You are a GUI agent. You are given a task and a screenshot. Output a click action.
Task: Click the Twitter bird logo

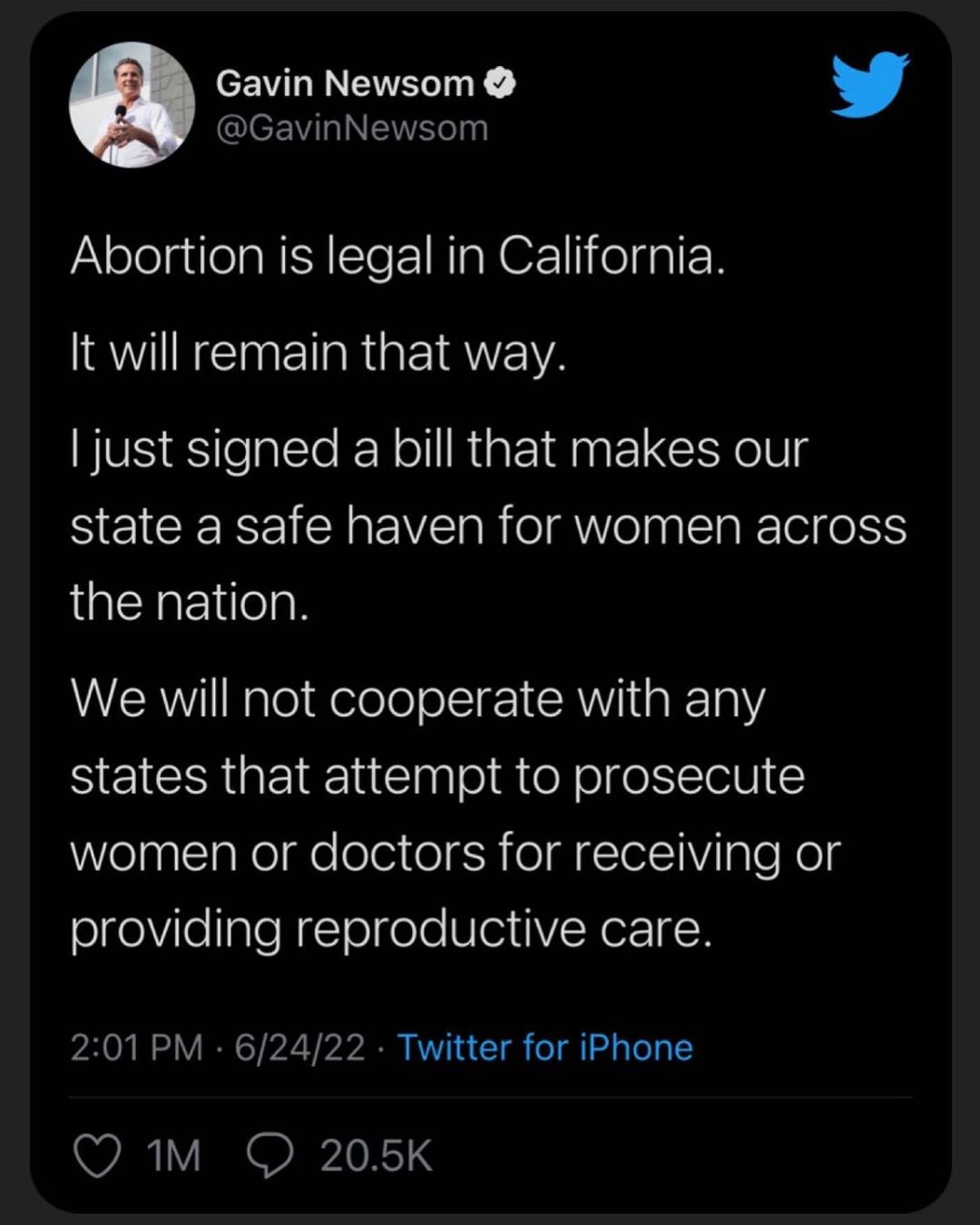pos(869,84)
